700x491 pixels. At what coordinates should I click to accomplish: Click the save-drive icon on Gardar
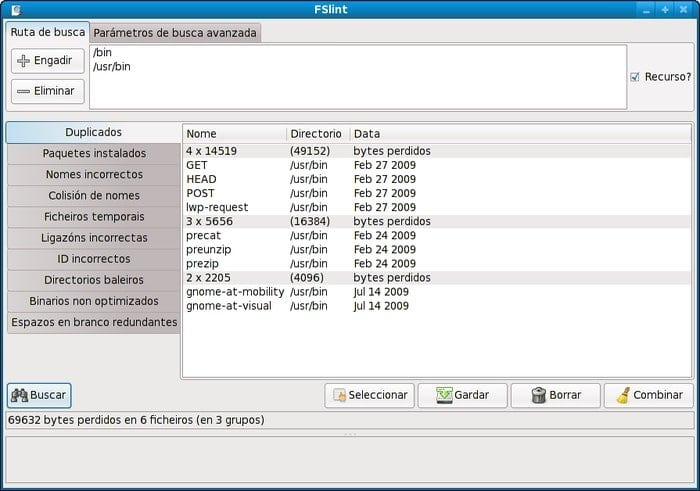(x=444, y=395)
